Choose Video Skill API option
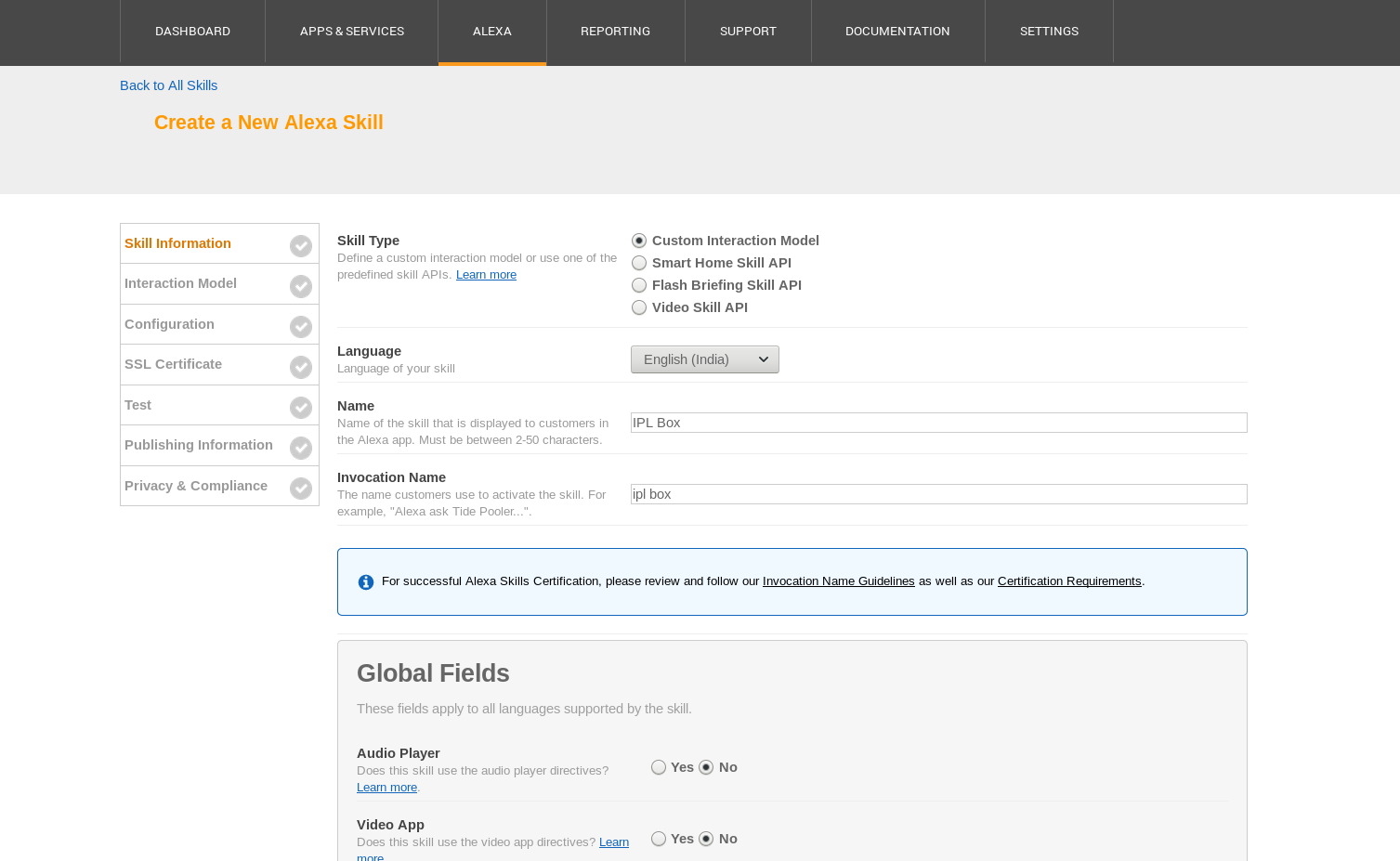Image resolution: width=1400 pixels, height=861 pixels. (639, 307)
